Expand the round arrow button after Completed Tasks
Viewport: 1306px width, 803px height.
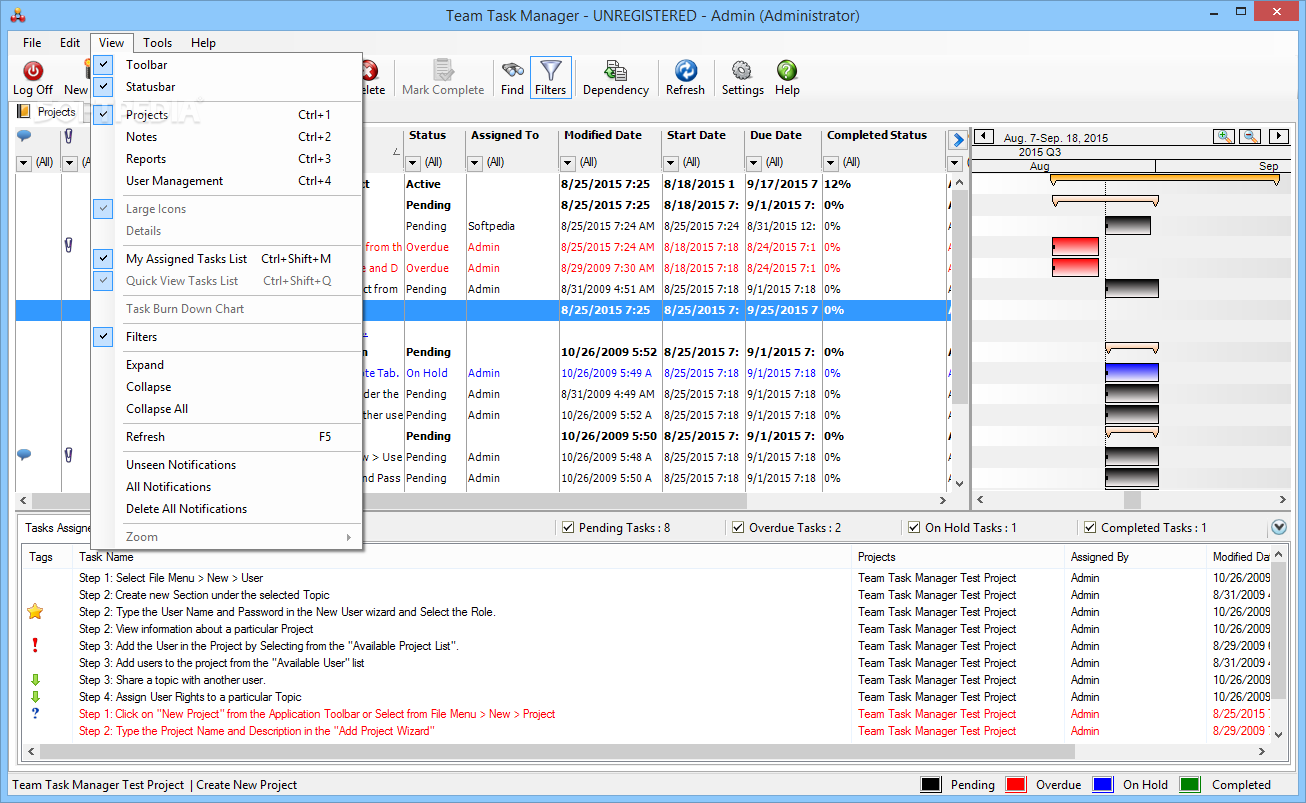tap(1279, 528)
